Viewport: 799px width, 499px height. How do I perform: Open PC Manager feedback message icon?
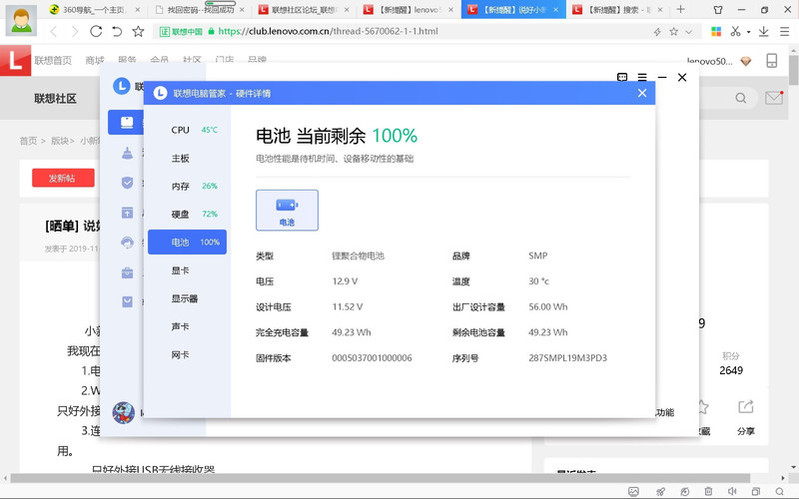click(x=622, y=77)
